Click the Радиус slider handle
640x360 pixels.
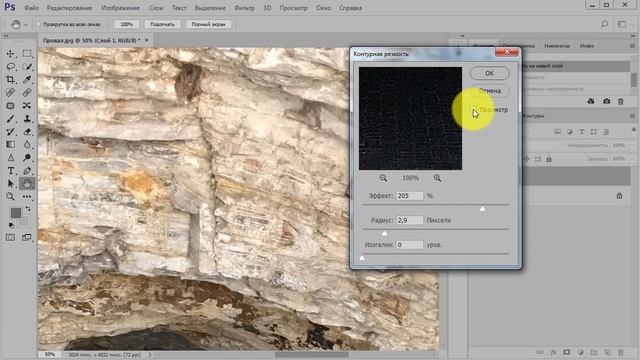coord(384,233)
